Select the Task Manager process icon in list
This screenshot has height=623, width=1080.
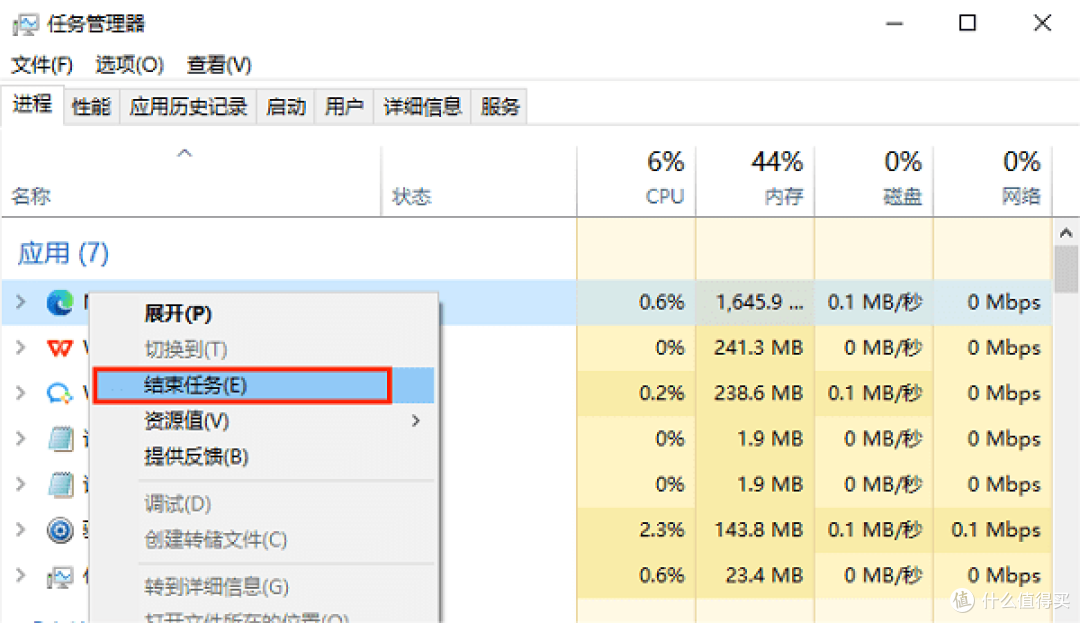pos(60,576)
